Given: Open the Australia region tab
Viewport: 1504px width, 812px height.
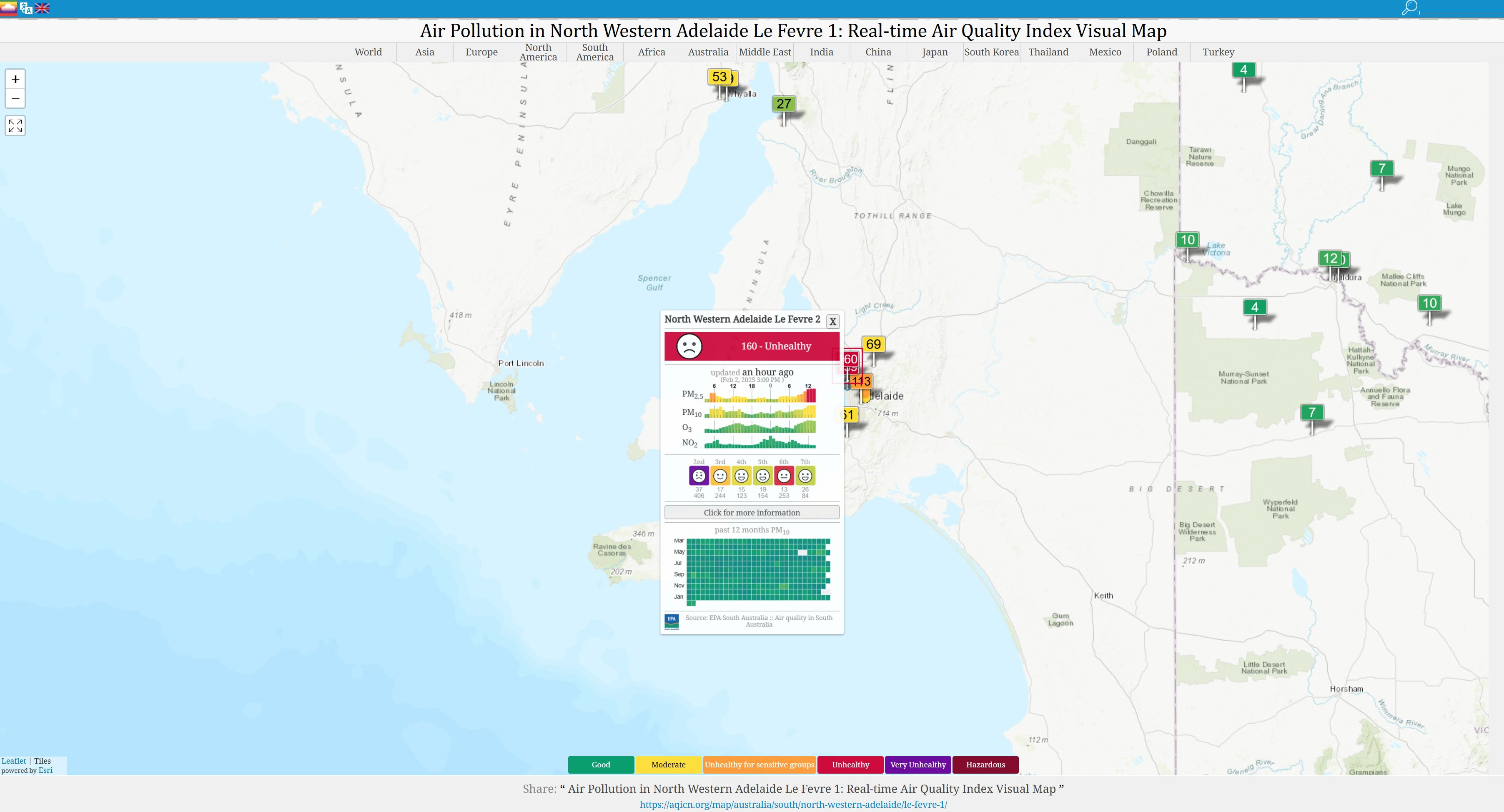Looking at the screenshot, I should pyautogui.click(x=708, y=52).
